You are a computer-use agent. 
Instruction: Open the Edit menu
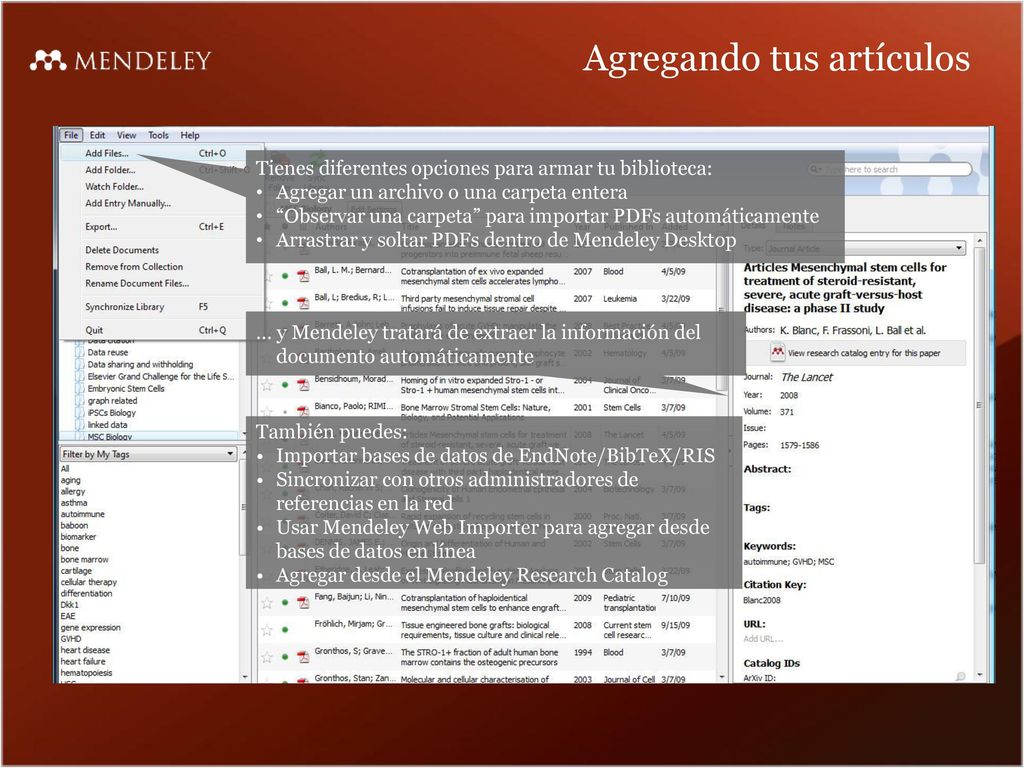coord(97,135)
